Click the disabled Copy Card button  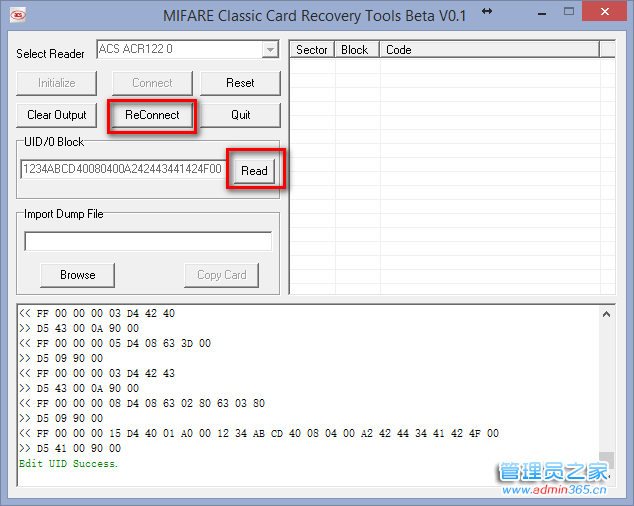(222, 275)
